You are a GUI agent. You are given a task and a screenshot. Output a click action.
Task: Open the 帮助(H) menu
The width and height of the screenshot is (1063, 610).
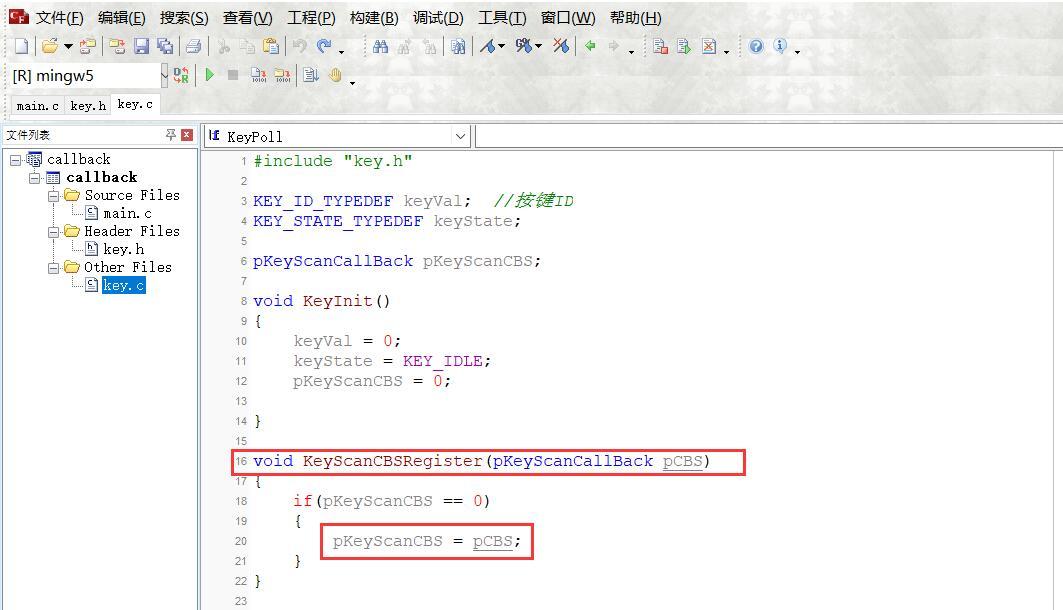[635, 18]
